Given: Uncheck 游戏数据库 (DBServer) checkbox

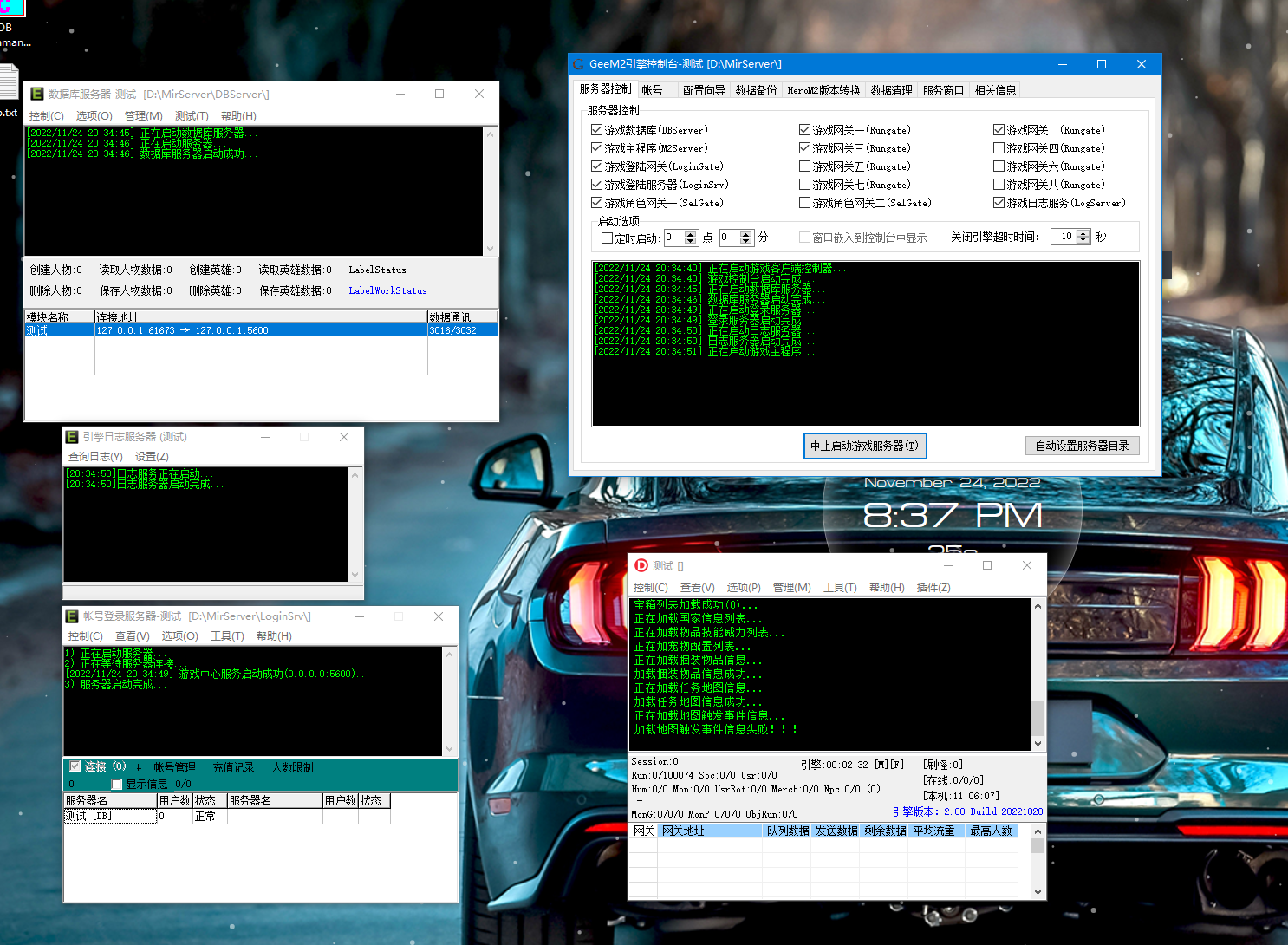Looking at the screenshot, I should (596, 130).
